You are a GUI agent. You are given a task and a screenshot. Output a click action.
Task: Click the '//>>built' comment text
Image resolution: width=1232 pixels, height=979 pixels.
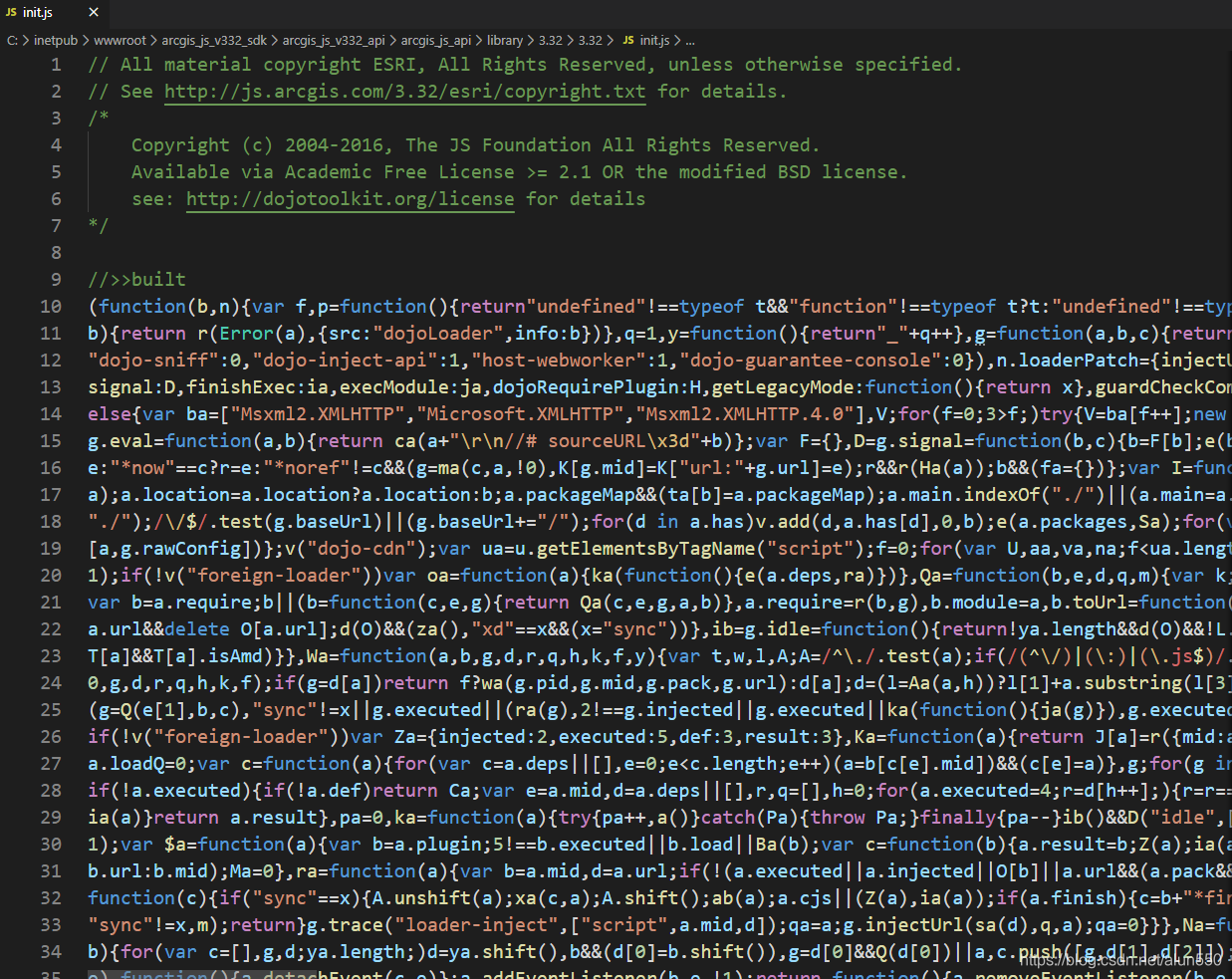tap(137, 280)
